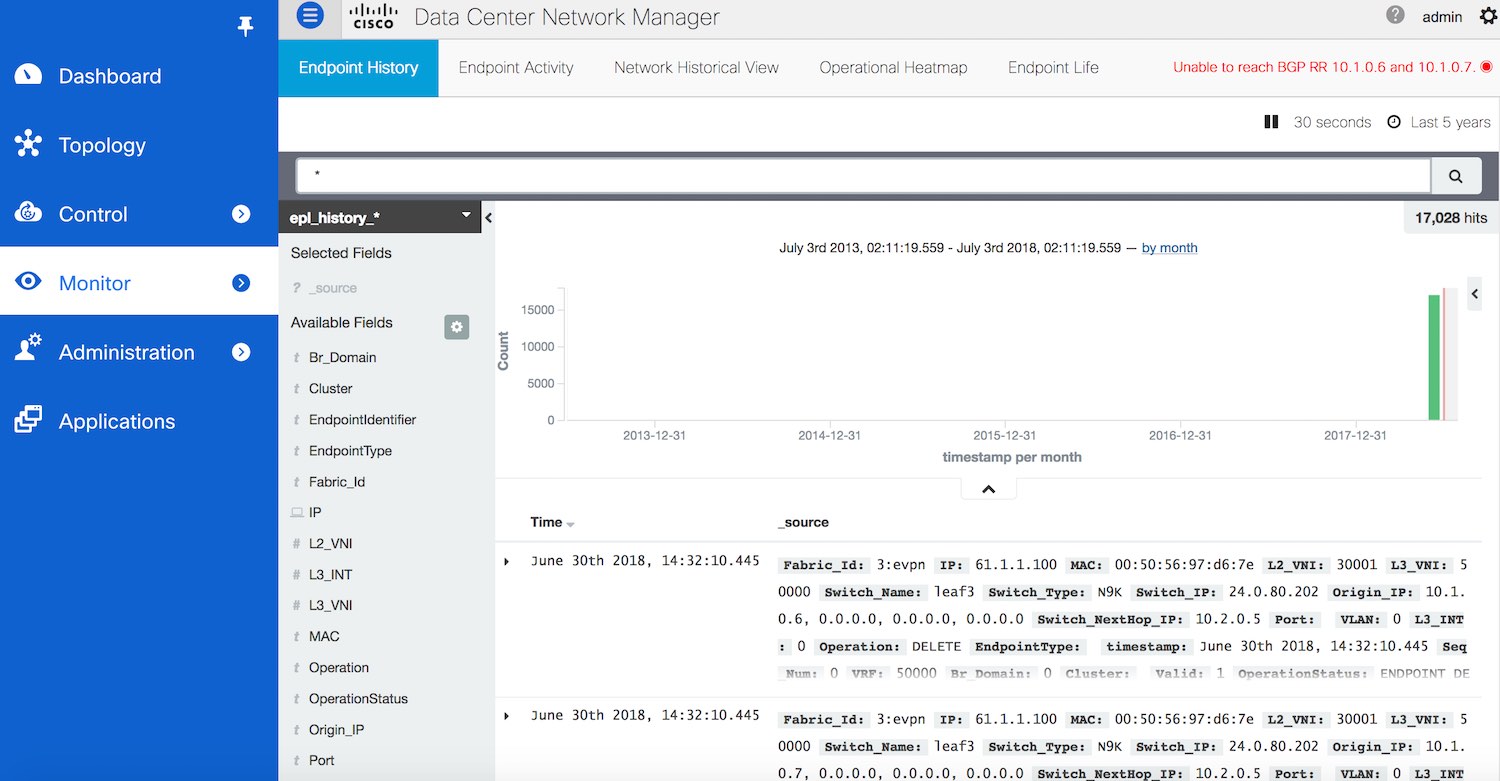Open the Applications stacked-windows icon
This screenshot has height=781, width=1500.
pyautogui.click(x=28, y=420)
